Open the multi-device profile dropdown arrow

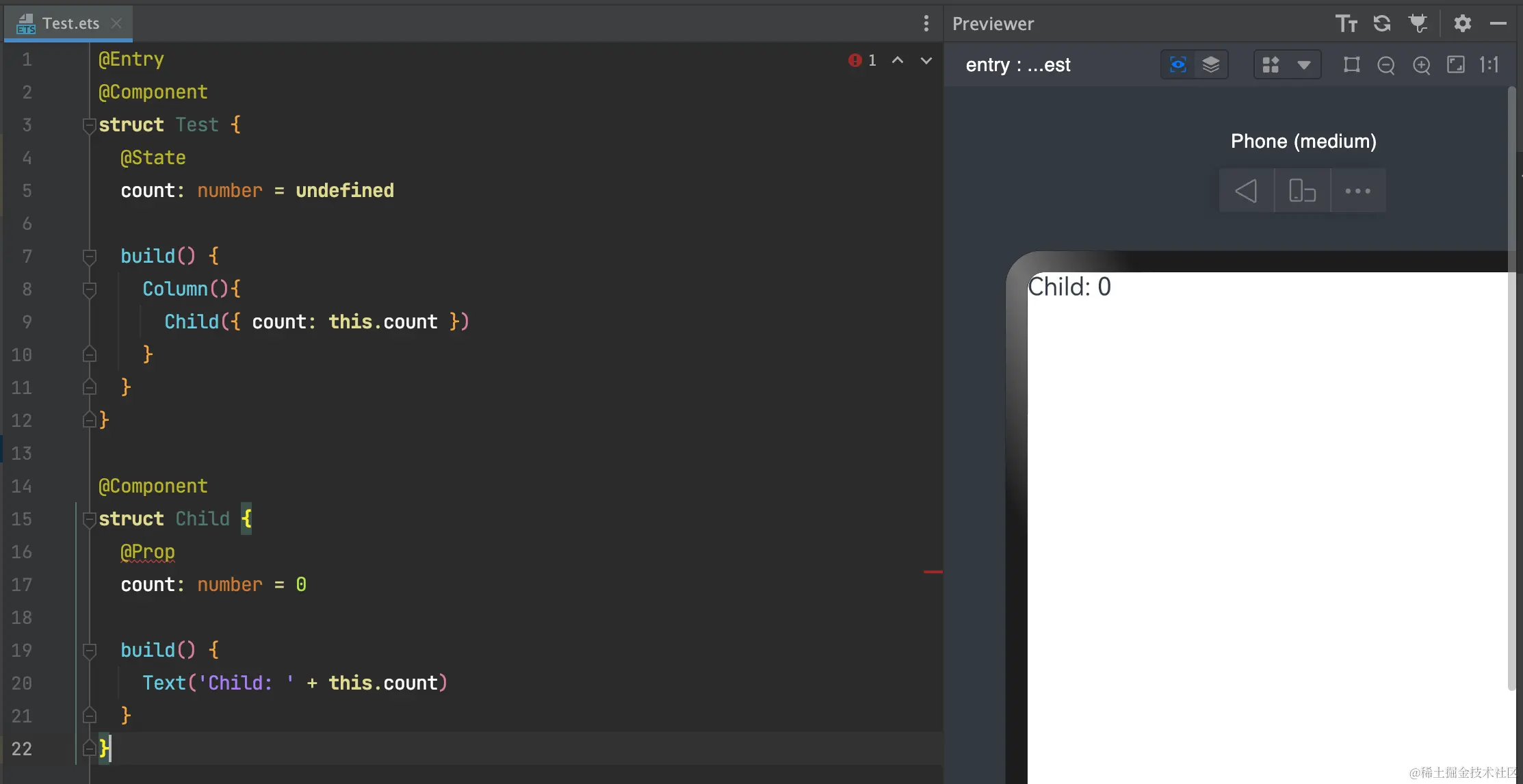click(1303, 65)
